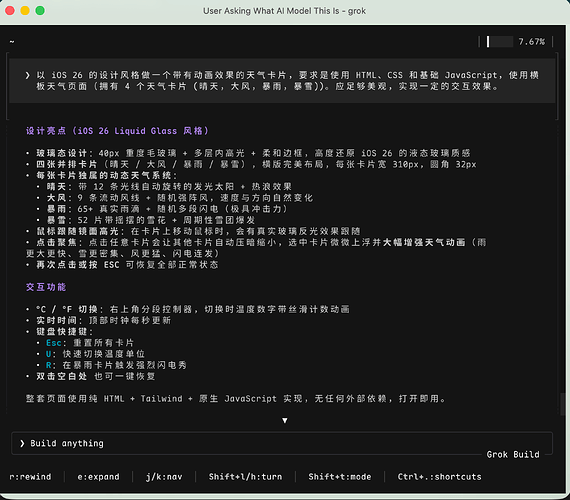Click the cyan 'U' shortcut text
The width and height of the screenshot is (570, 500).
[x=48, y=354]
